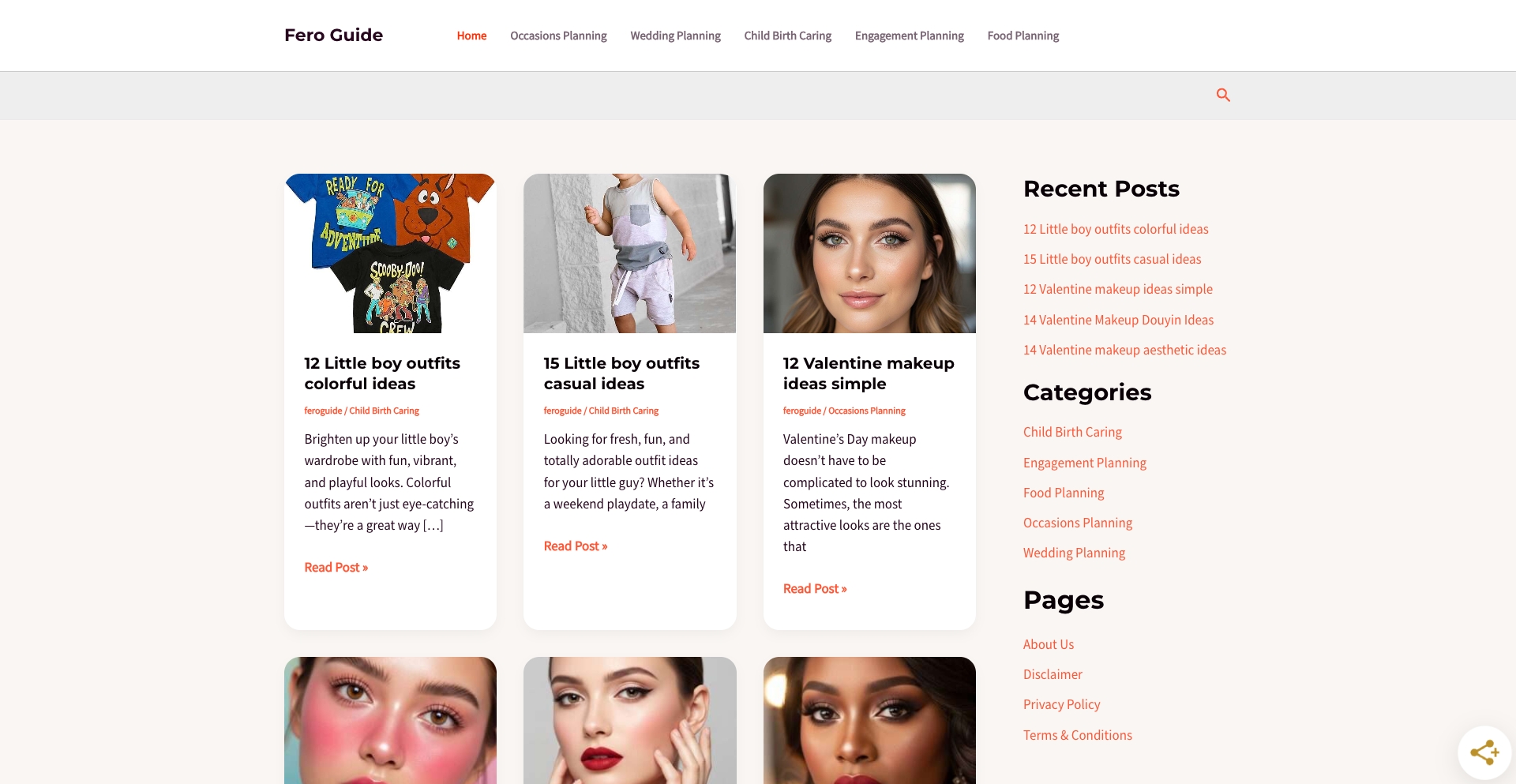This screenshot has width=1516, height=784.
Task: Click the Fero Guide site logo
Action: (x=333, y=35)
